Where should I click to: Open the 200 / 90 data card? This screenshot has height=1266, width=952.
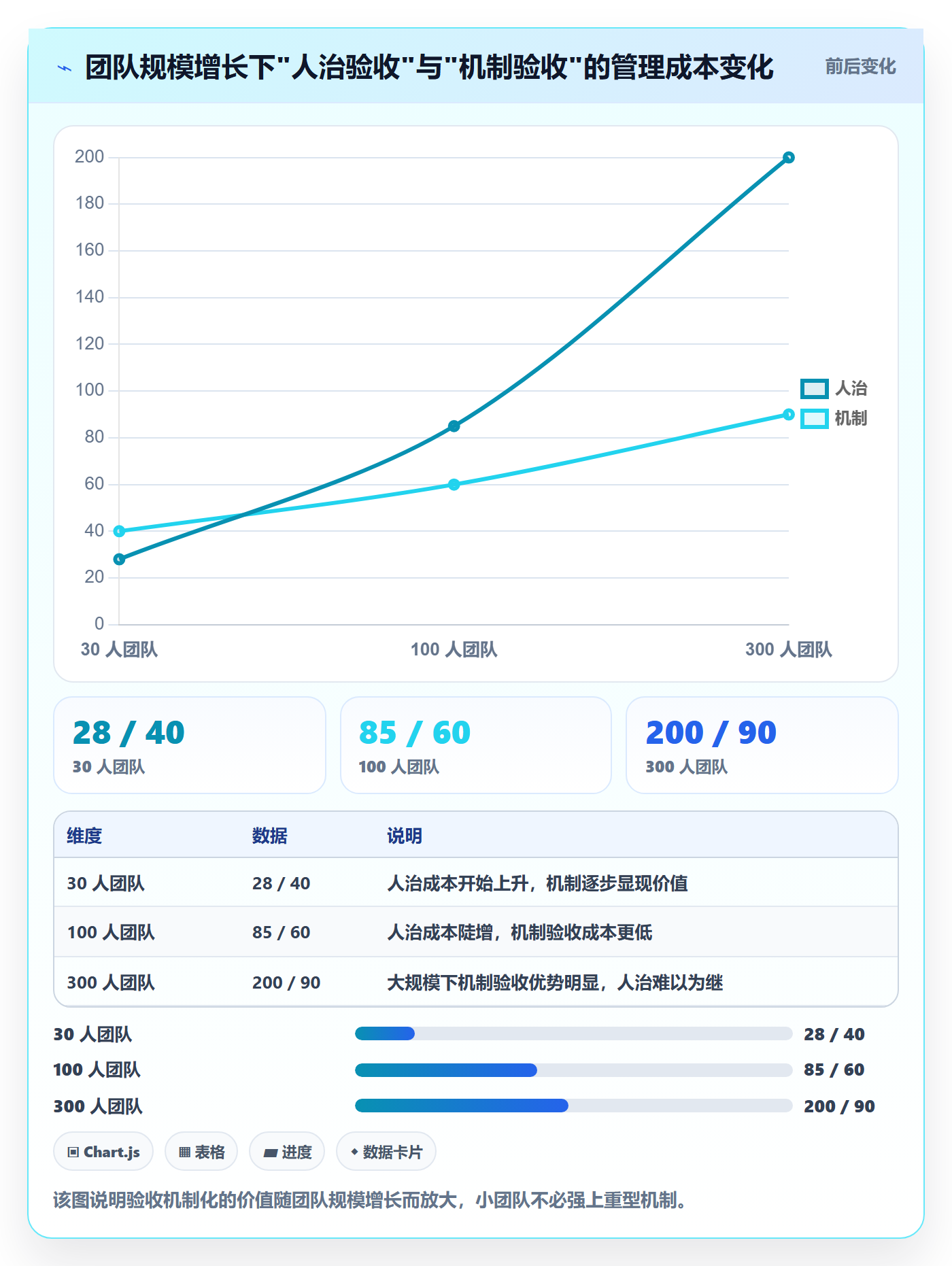(762, 745)
